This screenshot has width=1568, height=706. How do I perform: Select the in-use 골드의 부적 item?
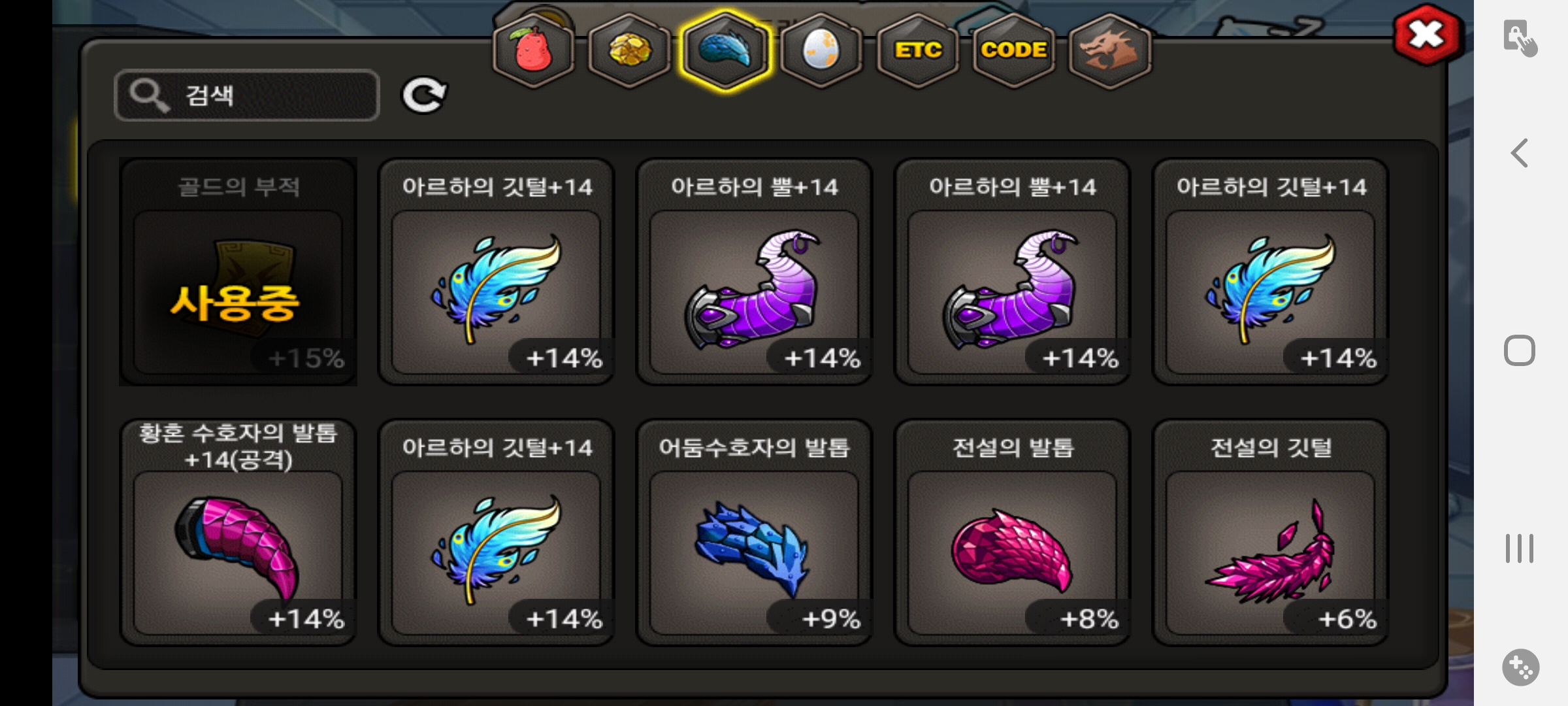(x=238, y=272)
